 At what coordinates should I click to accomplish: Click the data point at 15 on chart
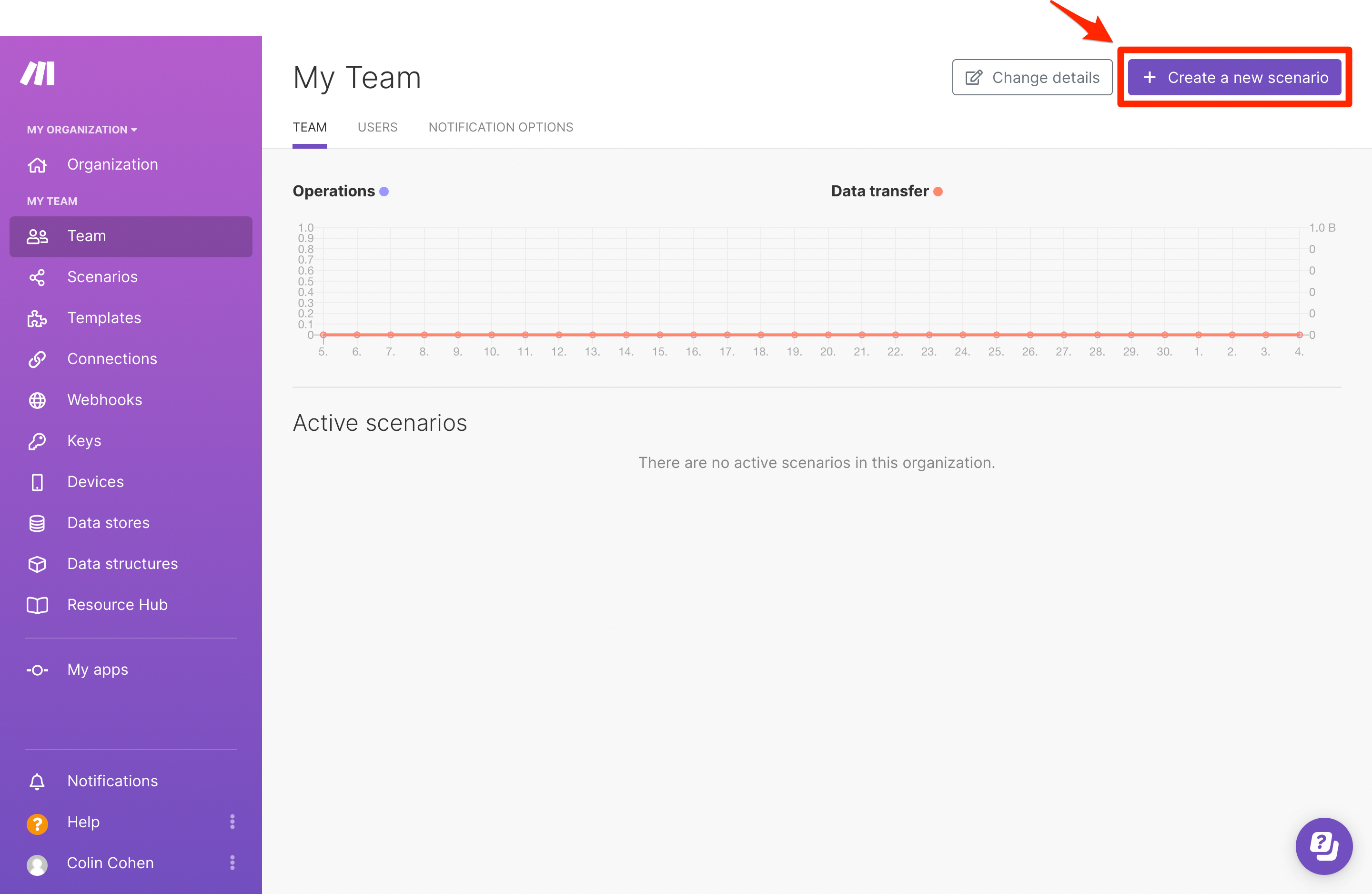[660, 335]
